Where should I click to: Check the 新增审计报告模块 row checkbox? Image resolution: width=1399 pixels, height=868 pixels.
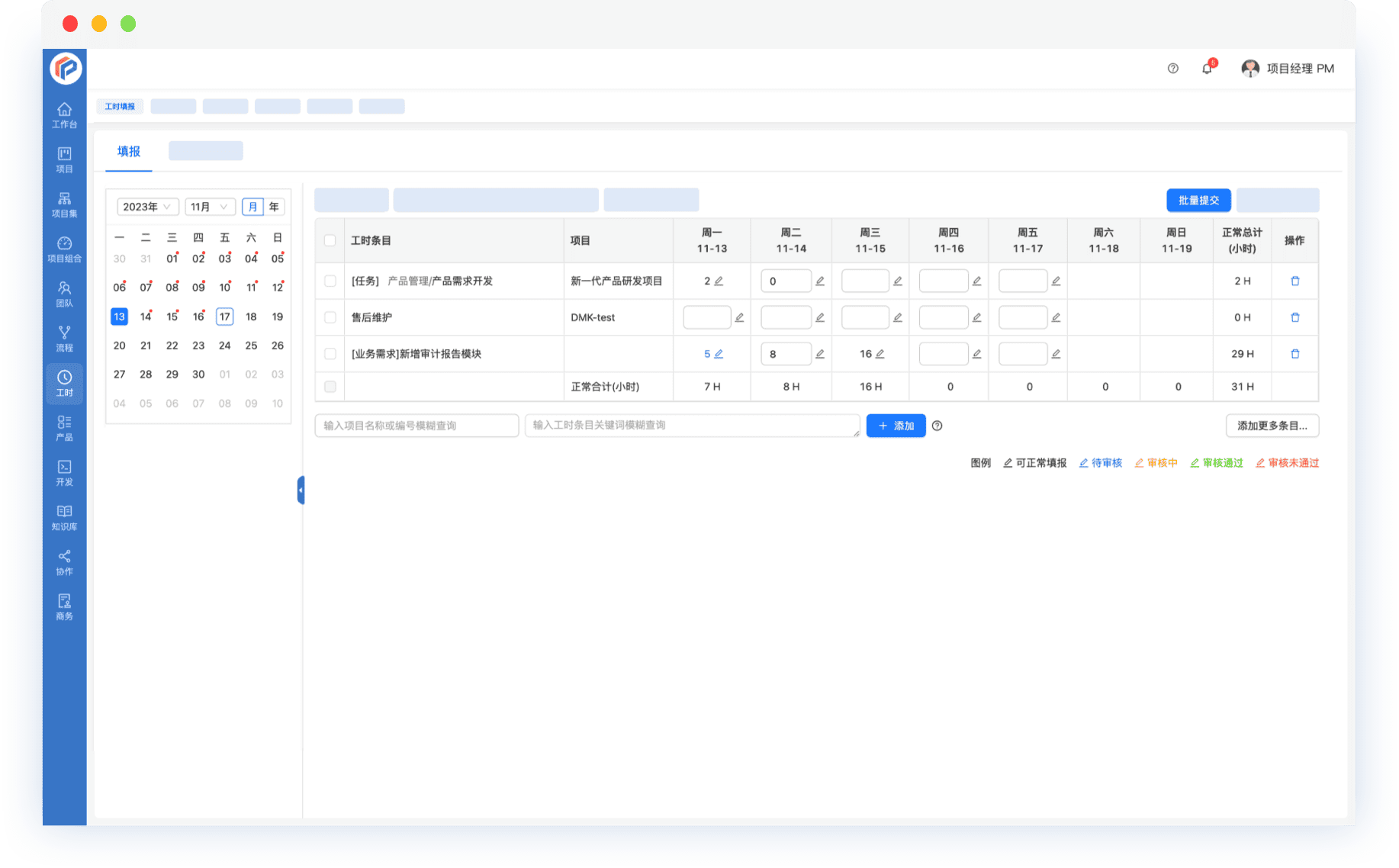[330, 354]
